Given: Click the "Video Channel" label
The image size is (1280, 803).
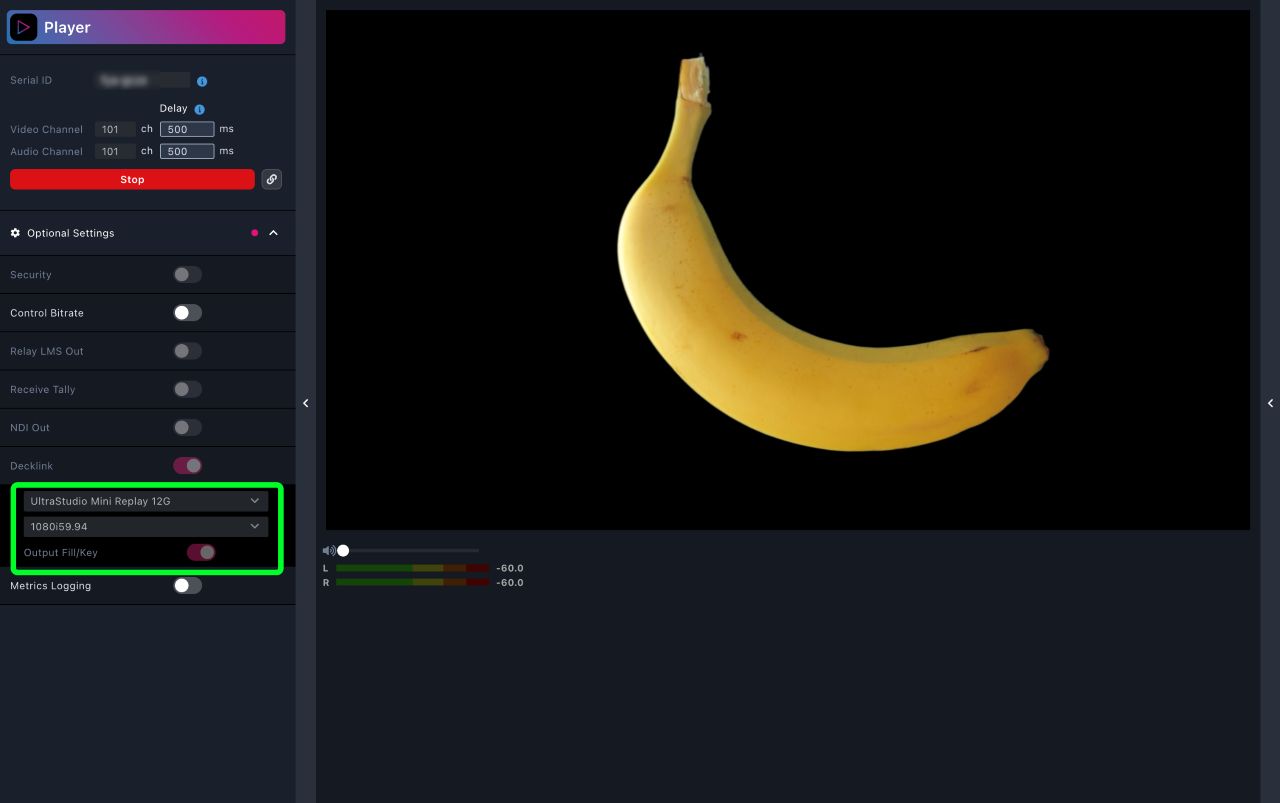Looking at the screenshot, I should [x=47, y=130].
